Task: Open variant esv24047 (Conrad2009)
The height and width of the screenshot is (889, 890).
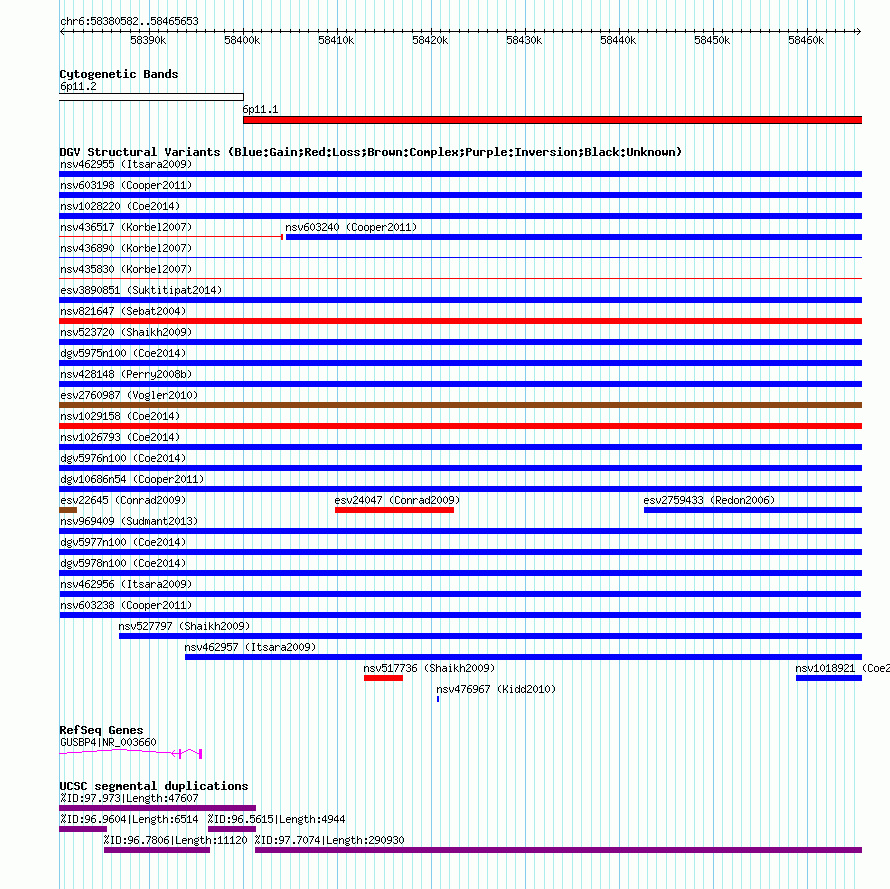Action: click(x=397, y=500)
